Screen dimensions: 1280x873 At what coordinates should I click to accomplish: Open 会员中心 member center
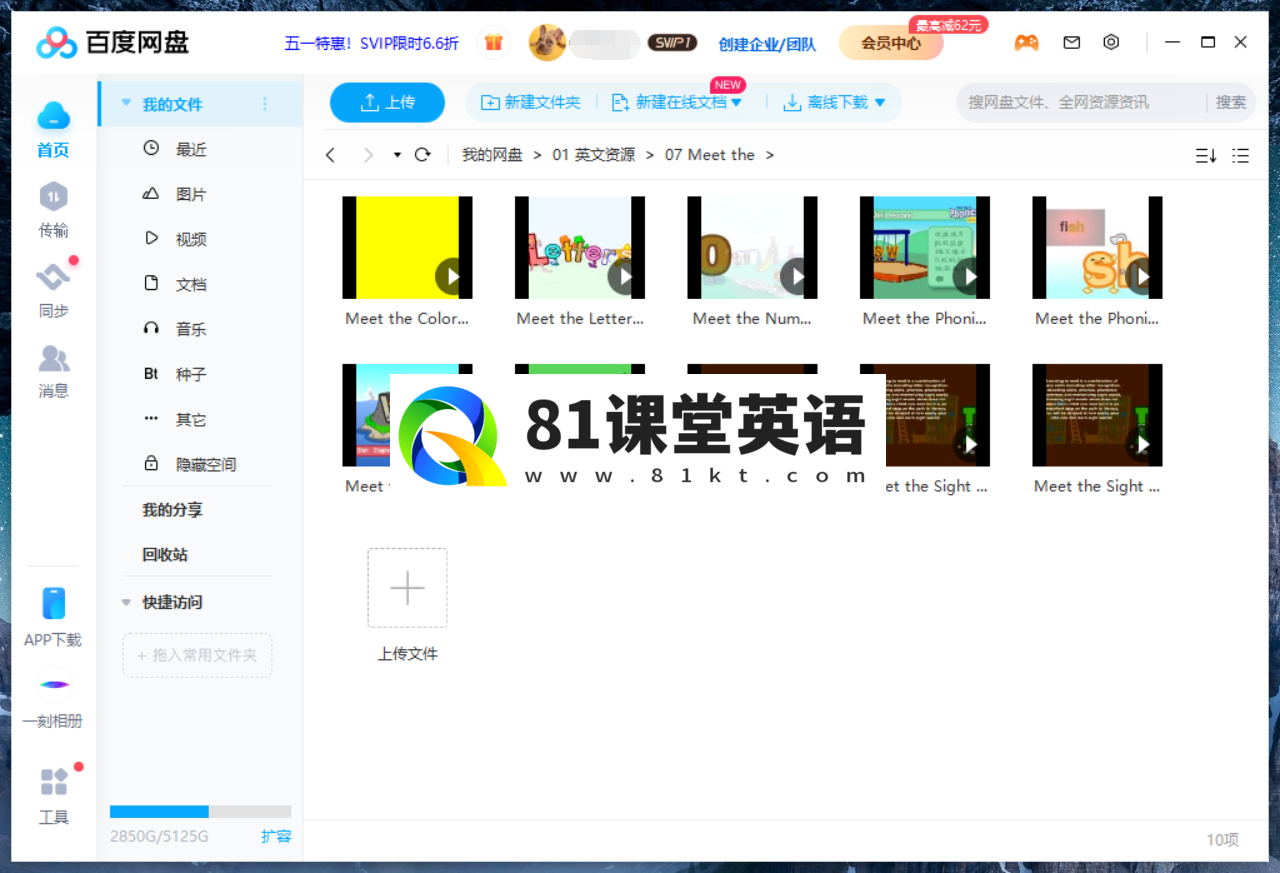(x=891, y=43)
